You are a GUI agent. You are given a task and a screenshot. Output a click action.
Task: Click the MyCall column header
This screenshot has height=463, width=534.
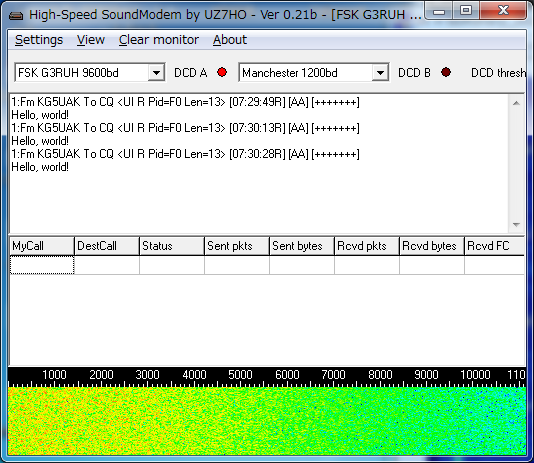click(42, 246)
